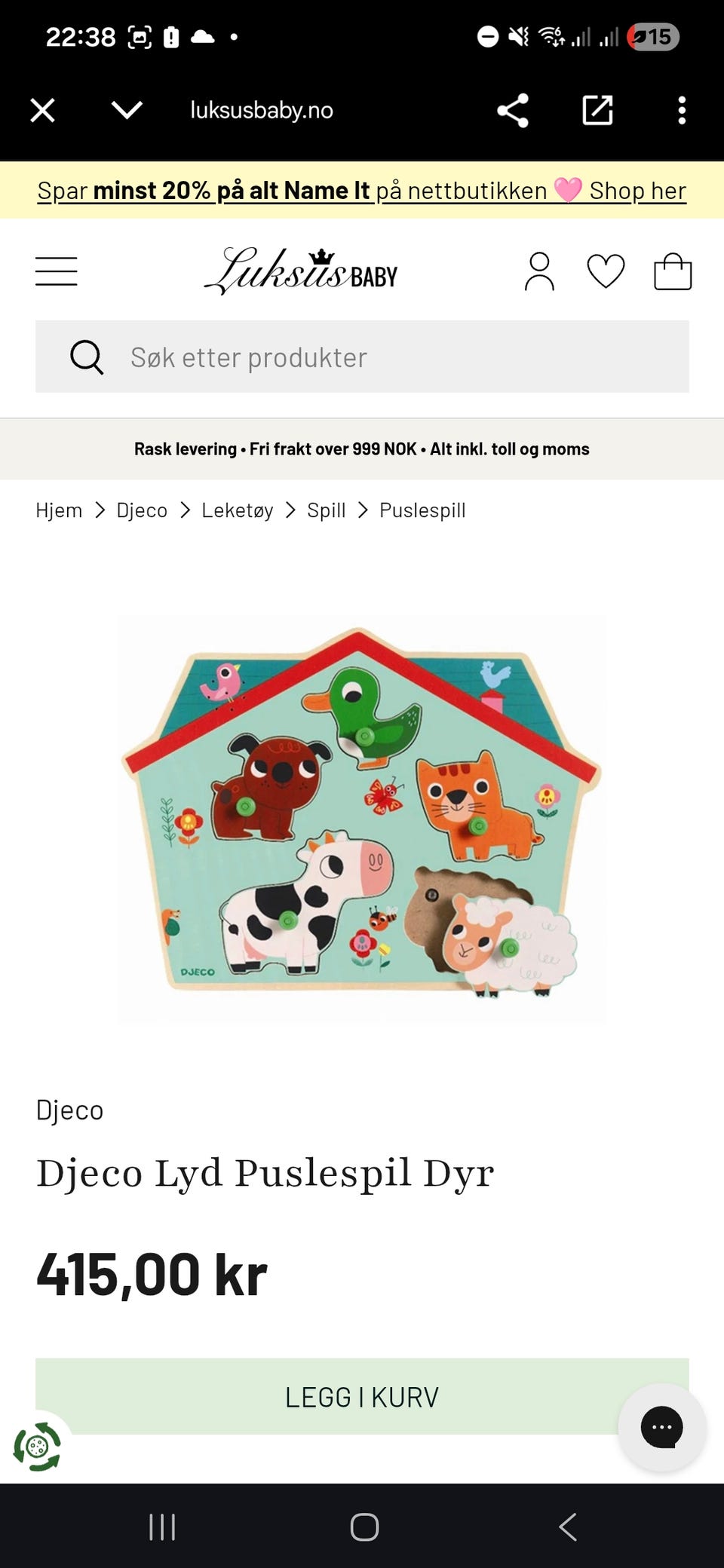This screenshot has height=1568, width=724.
Task: Focus the Søk etter produkter field
Action: click(x=362, y=357)
